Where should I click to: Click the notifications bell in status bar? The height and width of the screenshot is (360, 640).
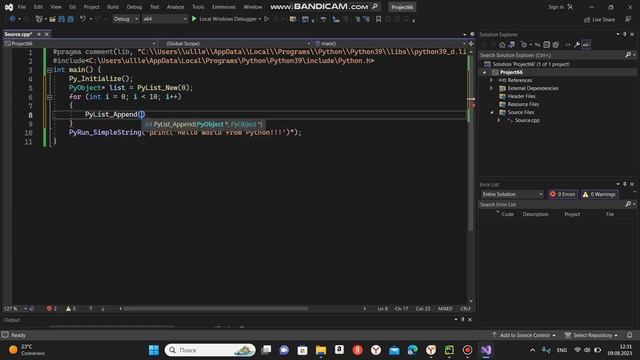coord(629,335)
